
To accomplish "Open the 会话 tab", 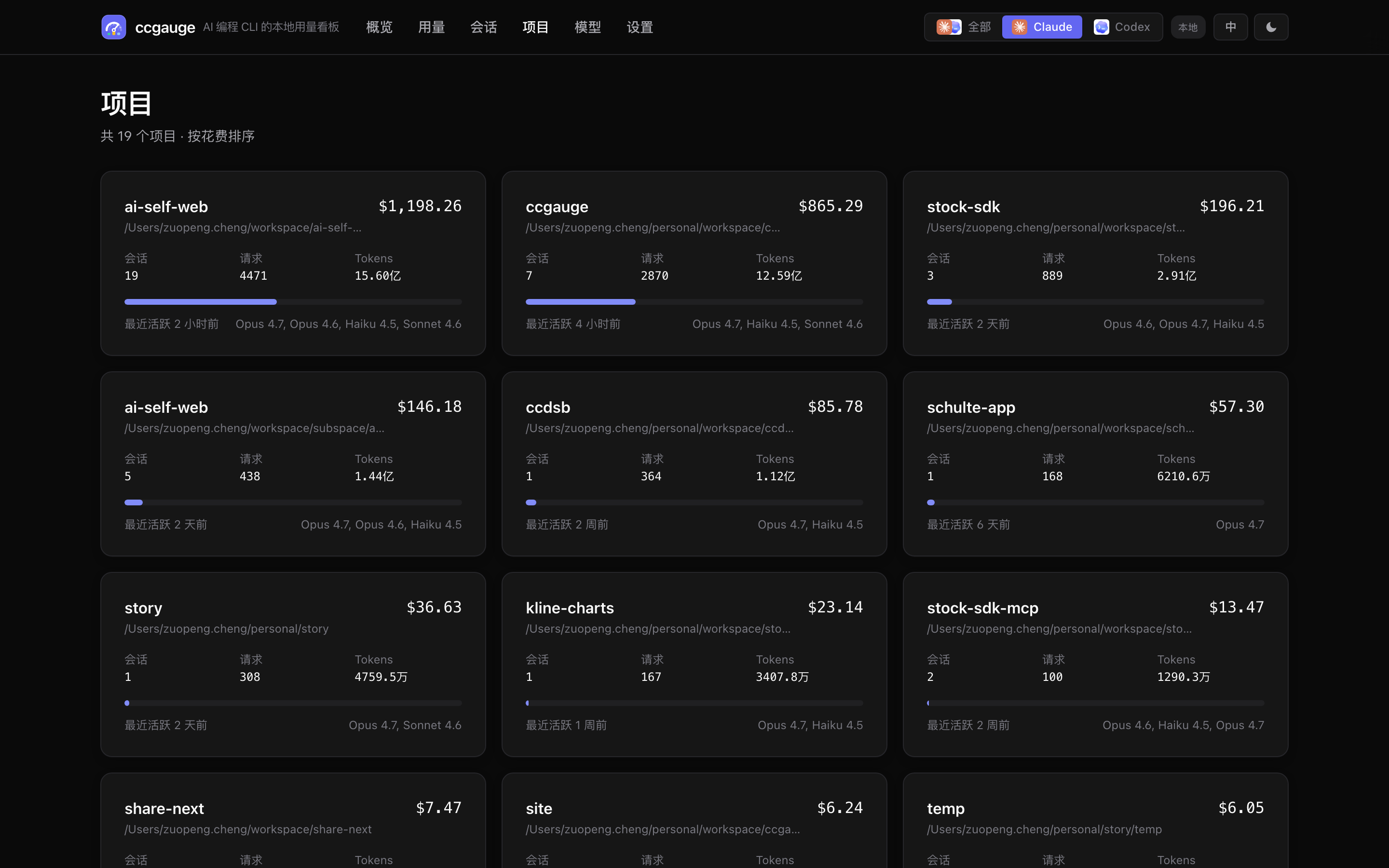I will pyautogui.click(x=484, y=27).
